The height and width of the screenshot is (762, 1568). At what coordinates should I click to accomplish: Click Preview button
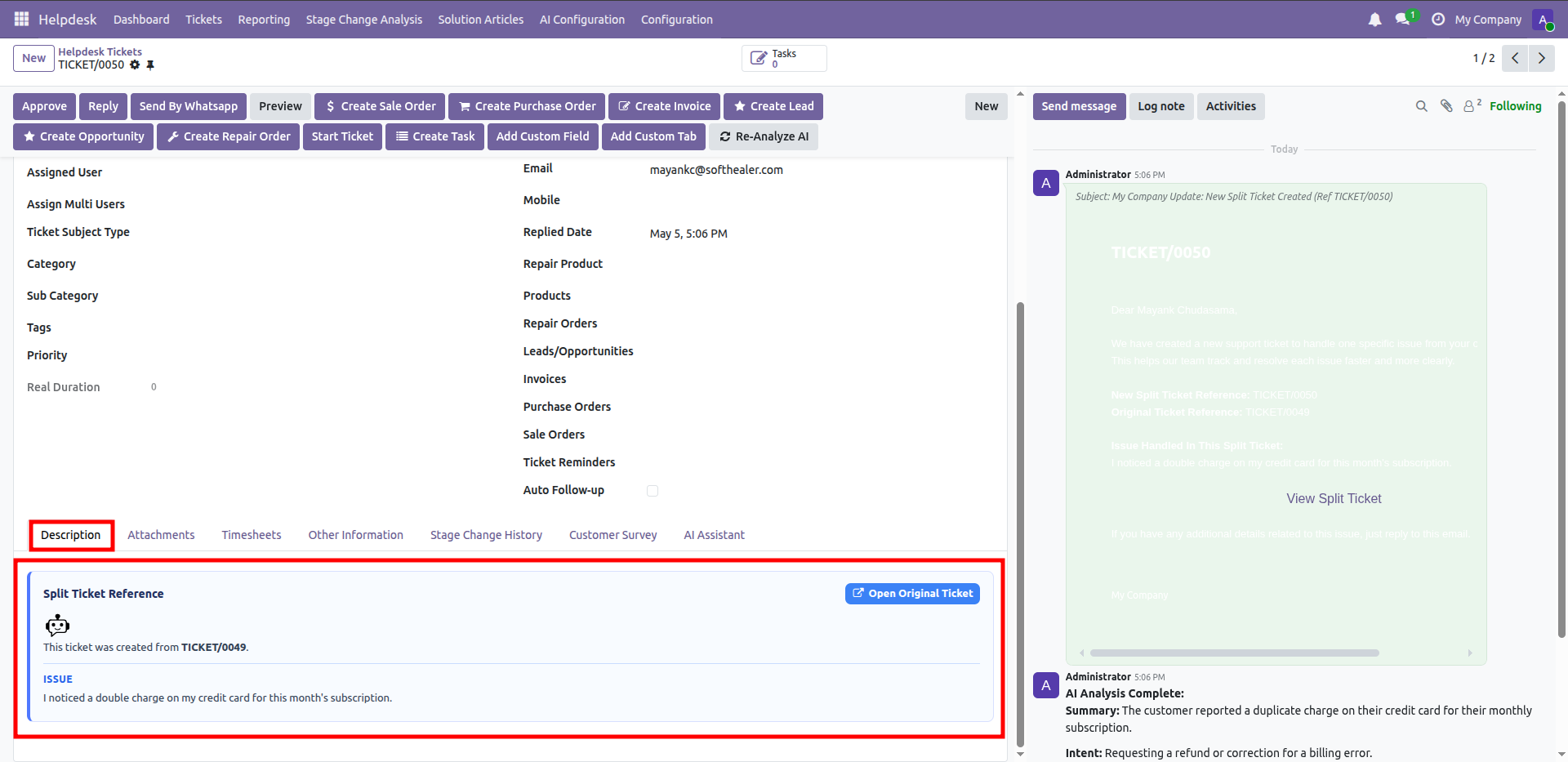pos(280,106)
